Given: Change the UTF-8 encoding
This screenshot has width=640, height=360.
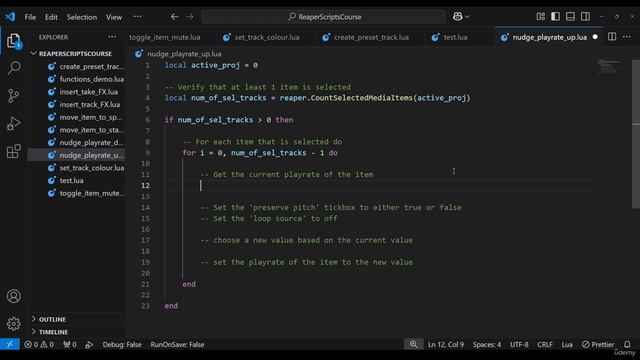Looking at the screenshot, I should (x=519, y=344).
